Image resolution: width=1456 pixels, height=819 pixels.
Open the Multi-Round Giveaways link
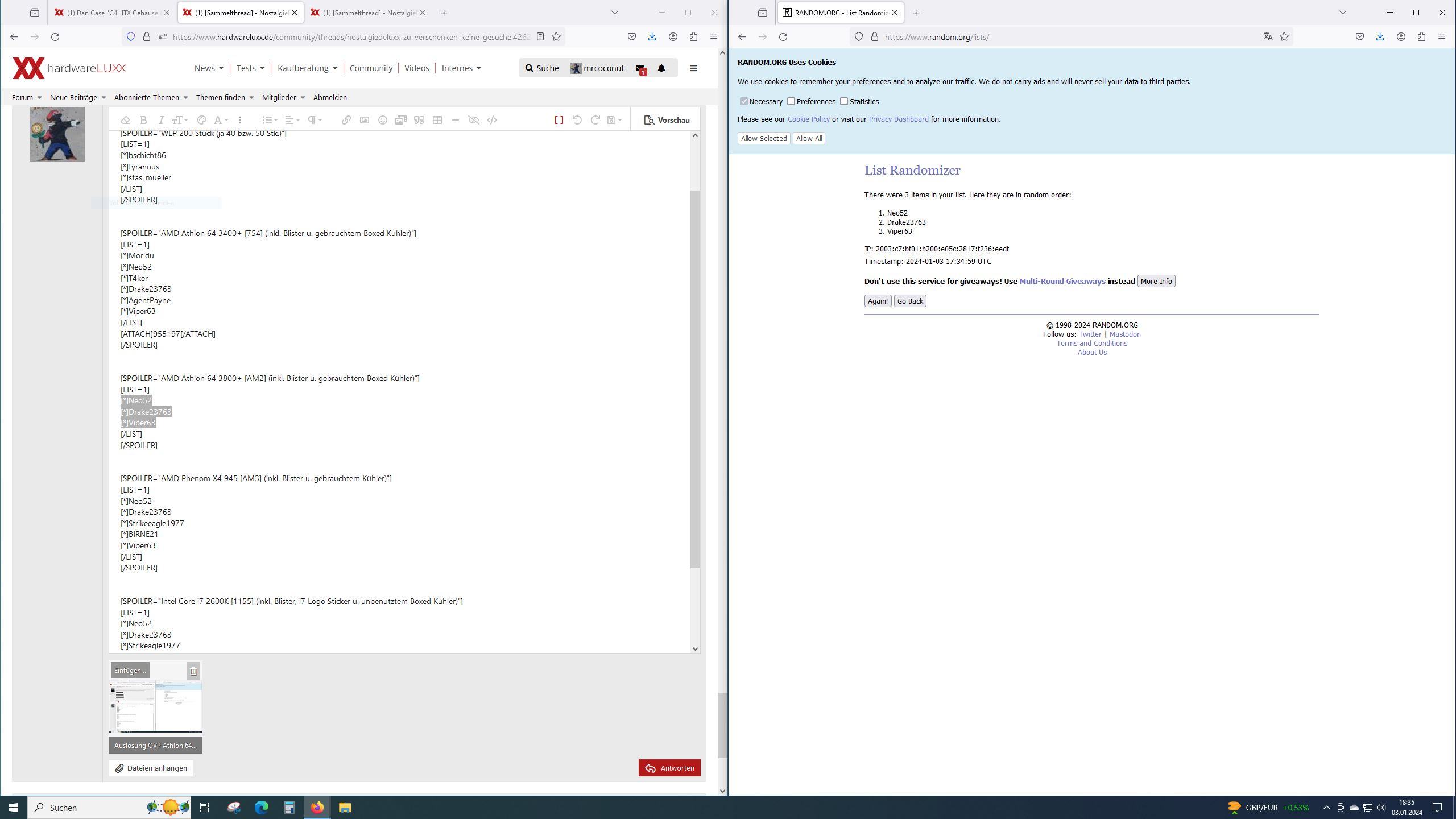[1062, 281]
